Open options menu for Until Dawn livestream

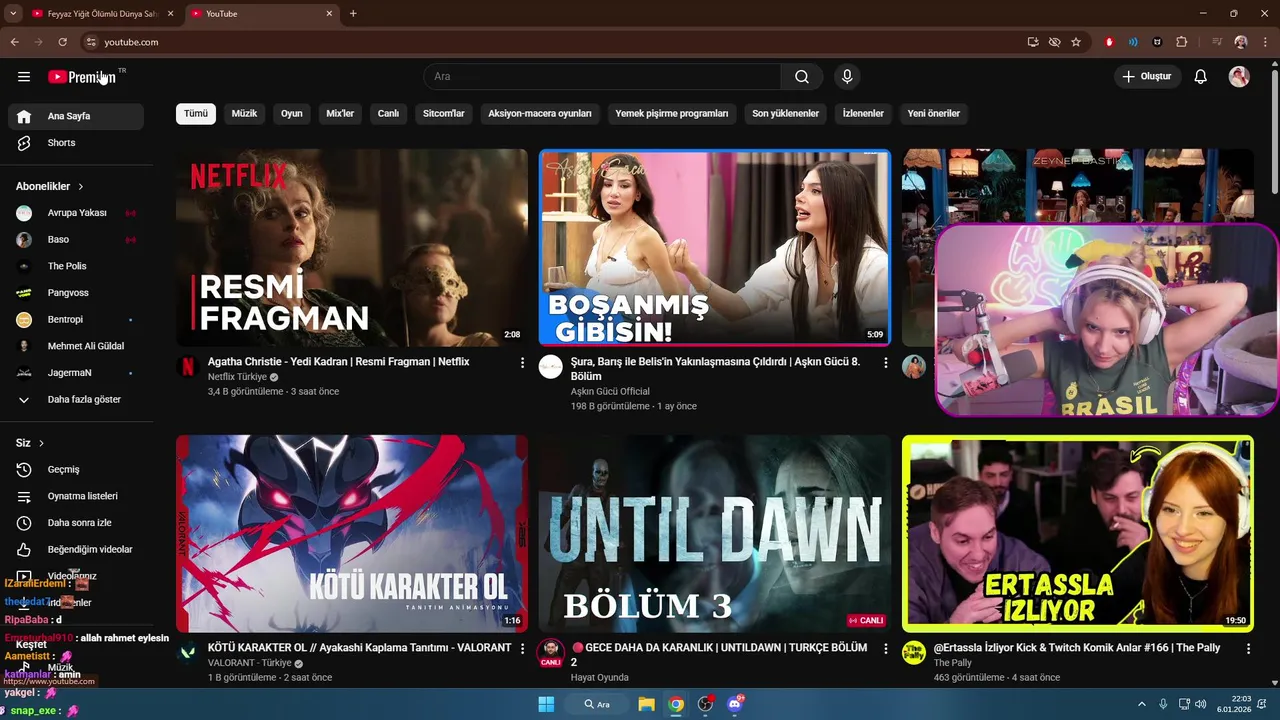pos(885,649)
